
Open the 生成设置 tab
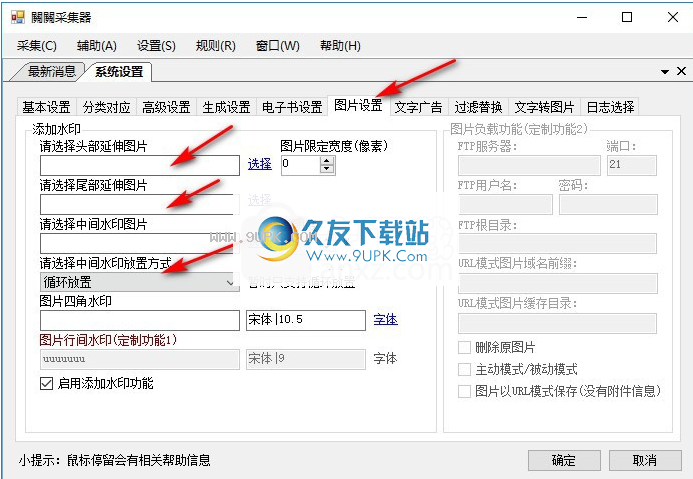[226, 107]
